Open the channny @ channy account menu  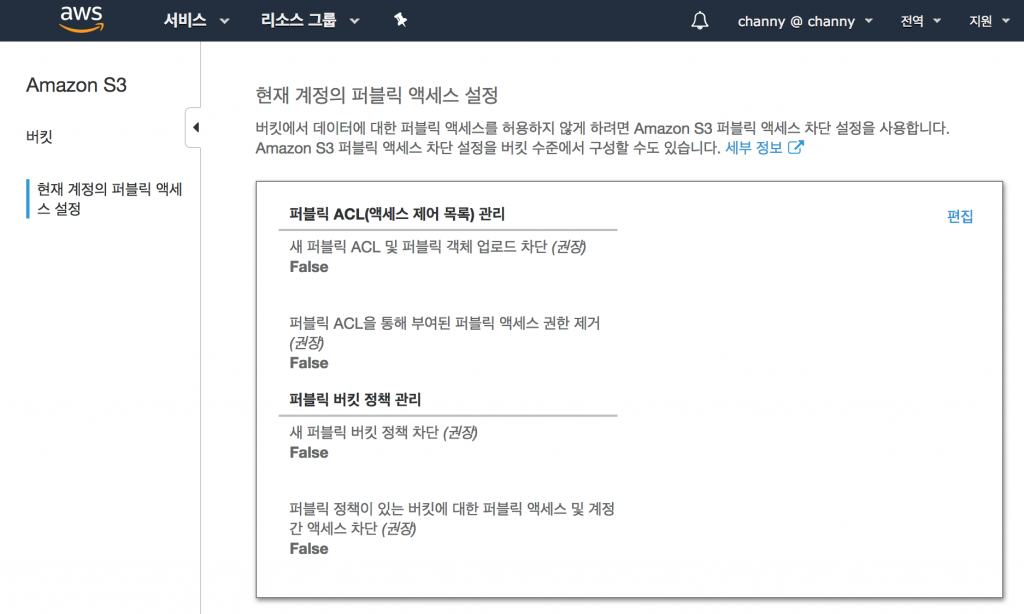click(805, 22)
